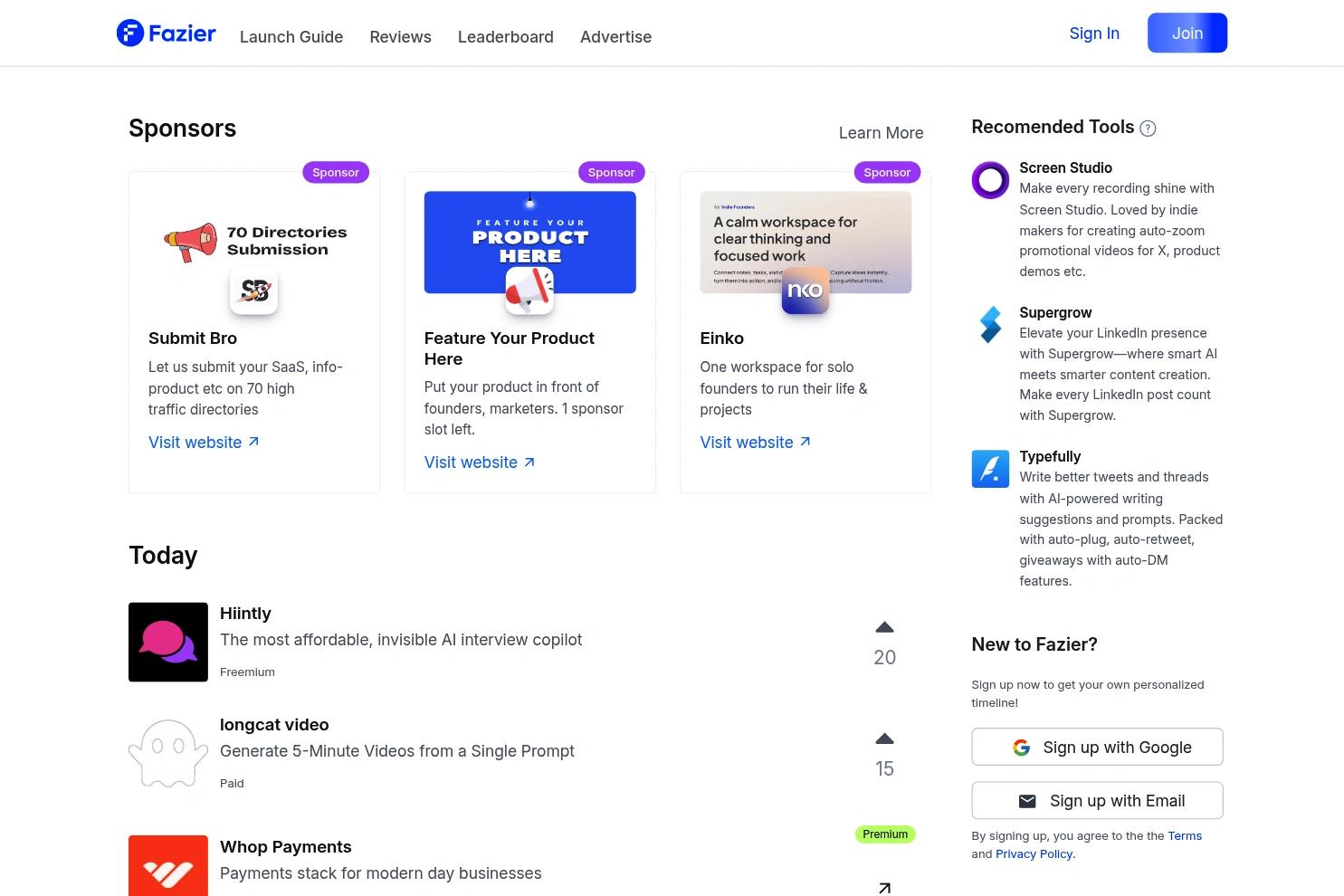Click the 70 Directories Submission banner image
Image resolution: width=1344 pixels, height=896 pixels.
point(254,242)
